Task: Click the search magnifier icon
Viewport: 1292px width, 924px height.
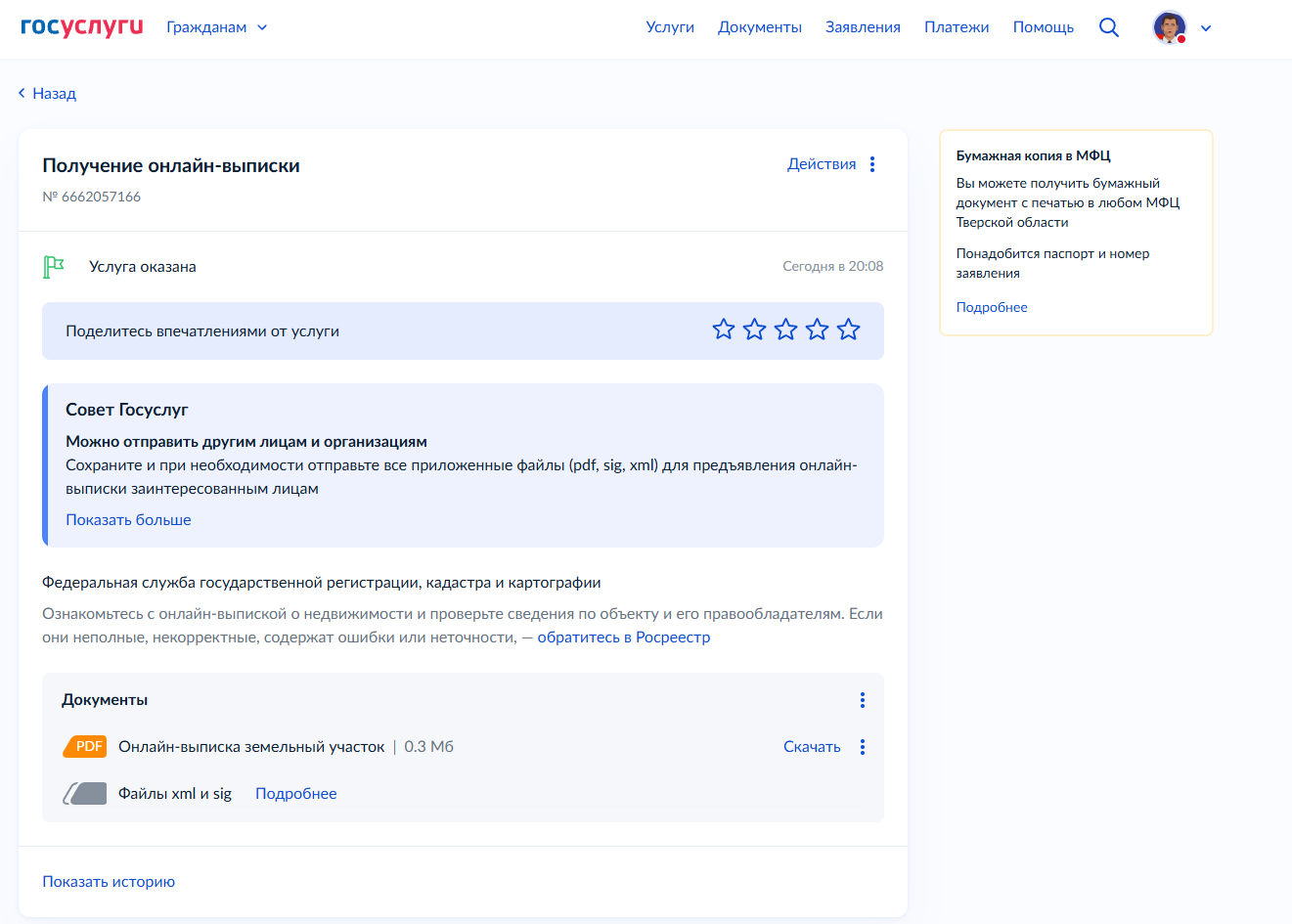Action: click(x=1108, y=27)
